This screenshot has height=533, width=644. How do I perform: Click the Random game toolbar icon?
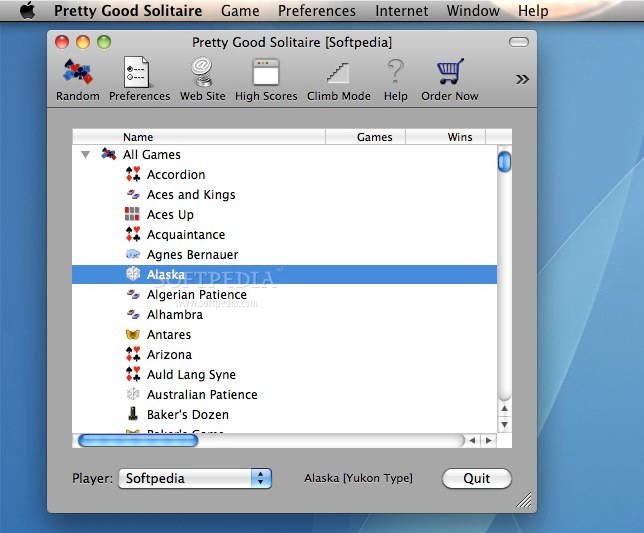tap(78, 72)
